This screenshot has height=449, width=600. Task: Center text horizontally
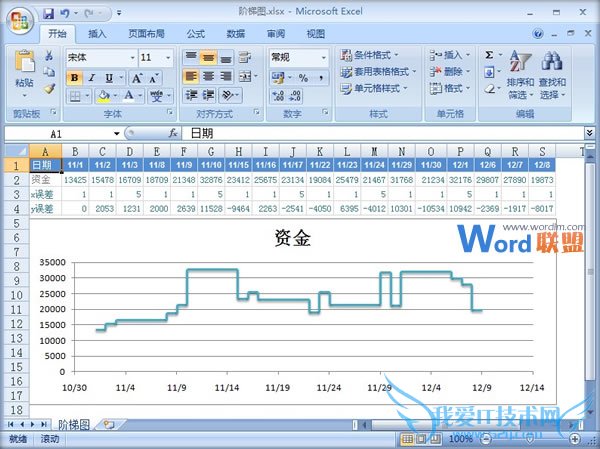tap(208, 77)
